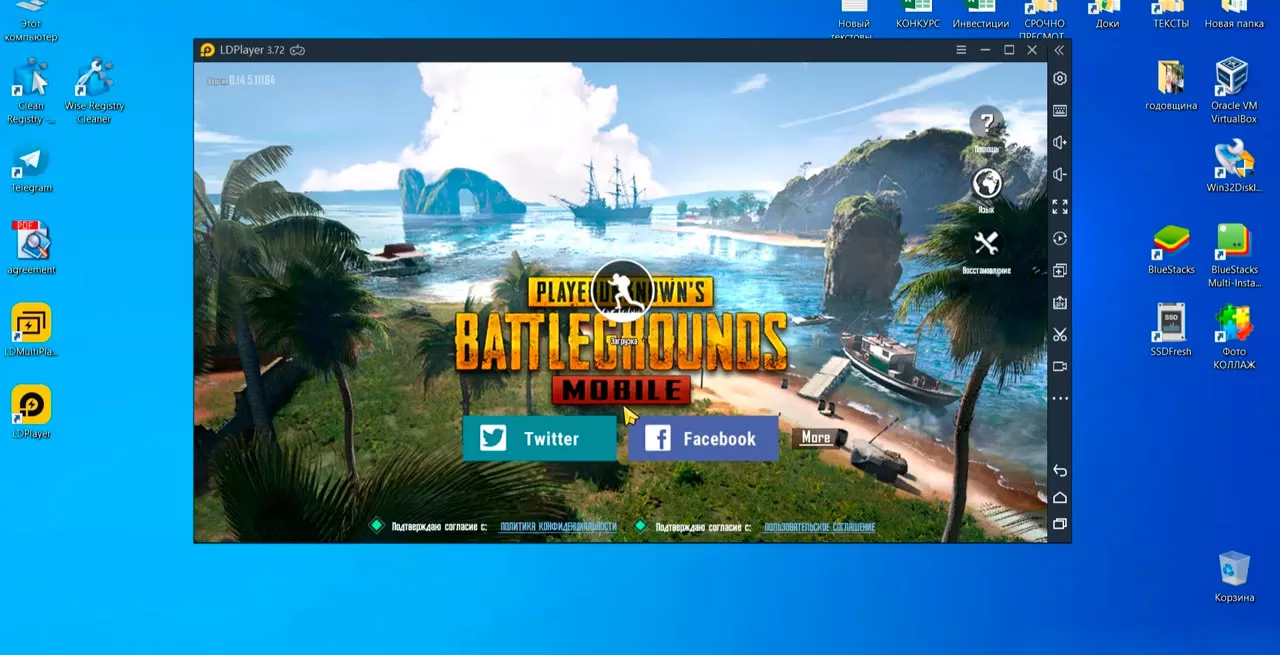Select the Этот компьютер desktop icon
1280x655 pixels.
pos(31,21)
